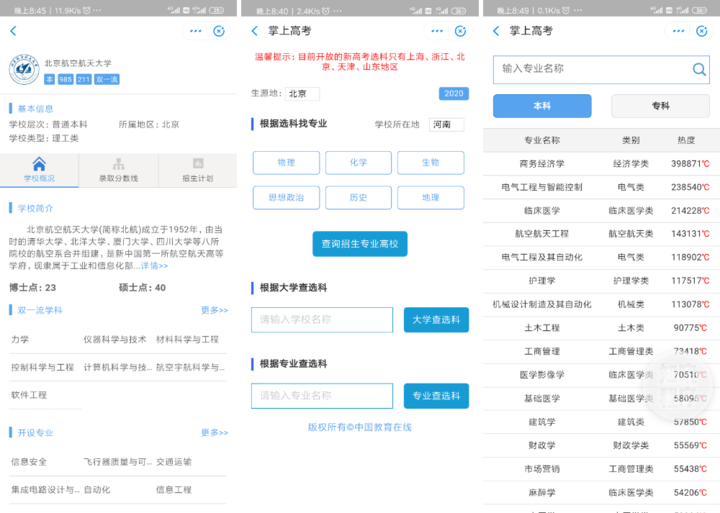Select 仪器科学与技术 discipline
This screenshot has height=513, width=720.
pyautogui.click(x=115, y=339)
